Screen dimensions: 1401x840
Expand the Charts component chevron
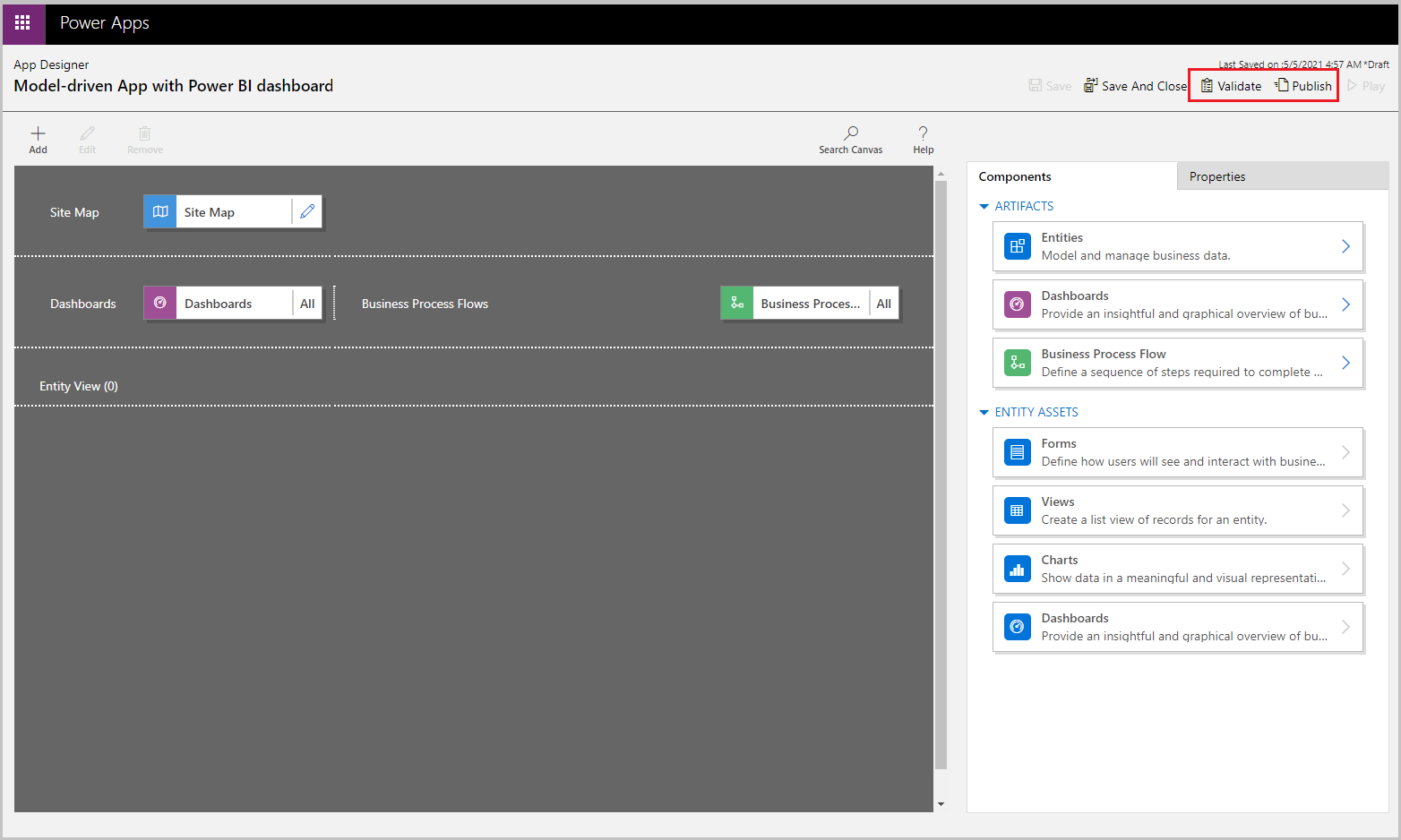(x=1345, y=569)
